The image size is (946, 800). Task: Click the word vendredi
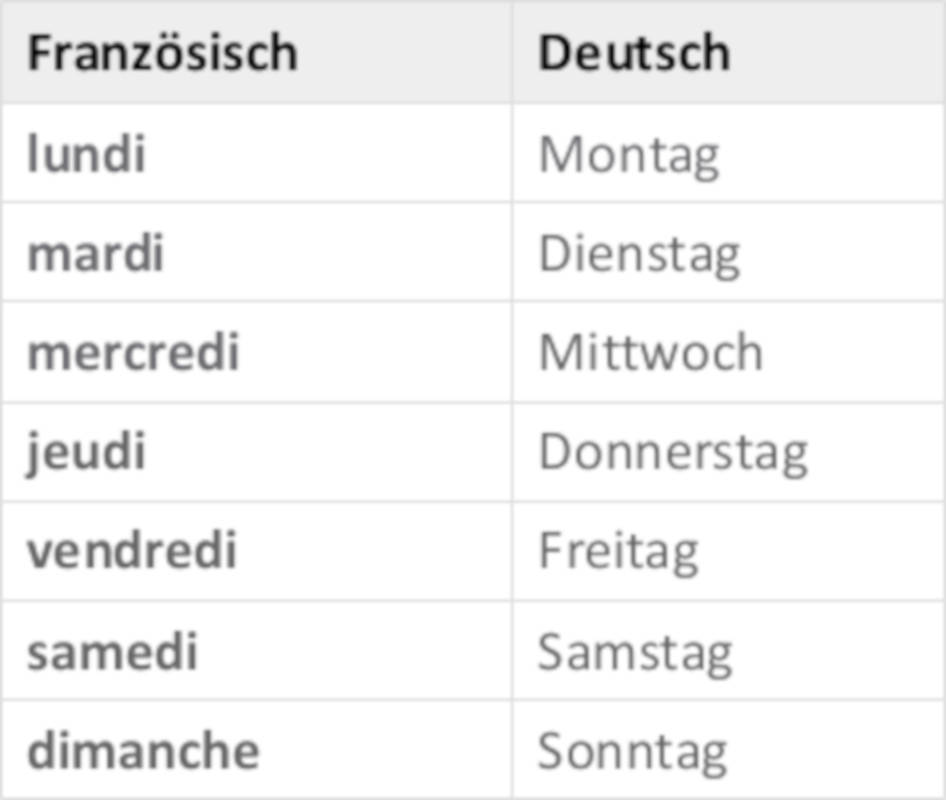[132, 550]
